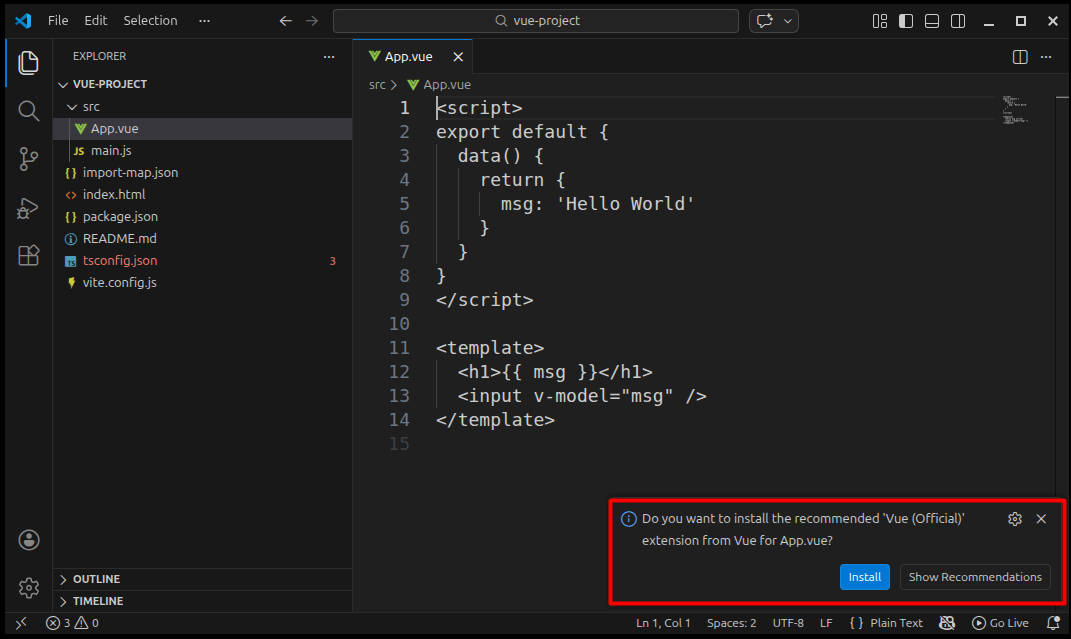The image size is (1071, 639).
Task: Open the Copilot chat icon
Action: point(765,20)
